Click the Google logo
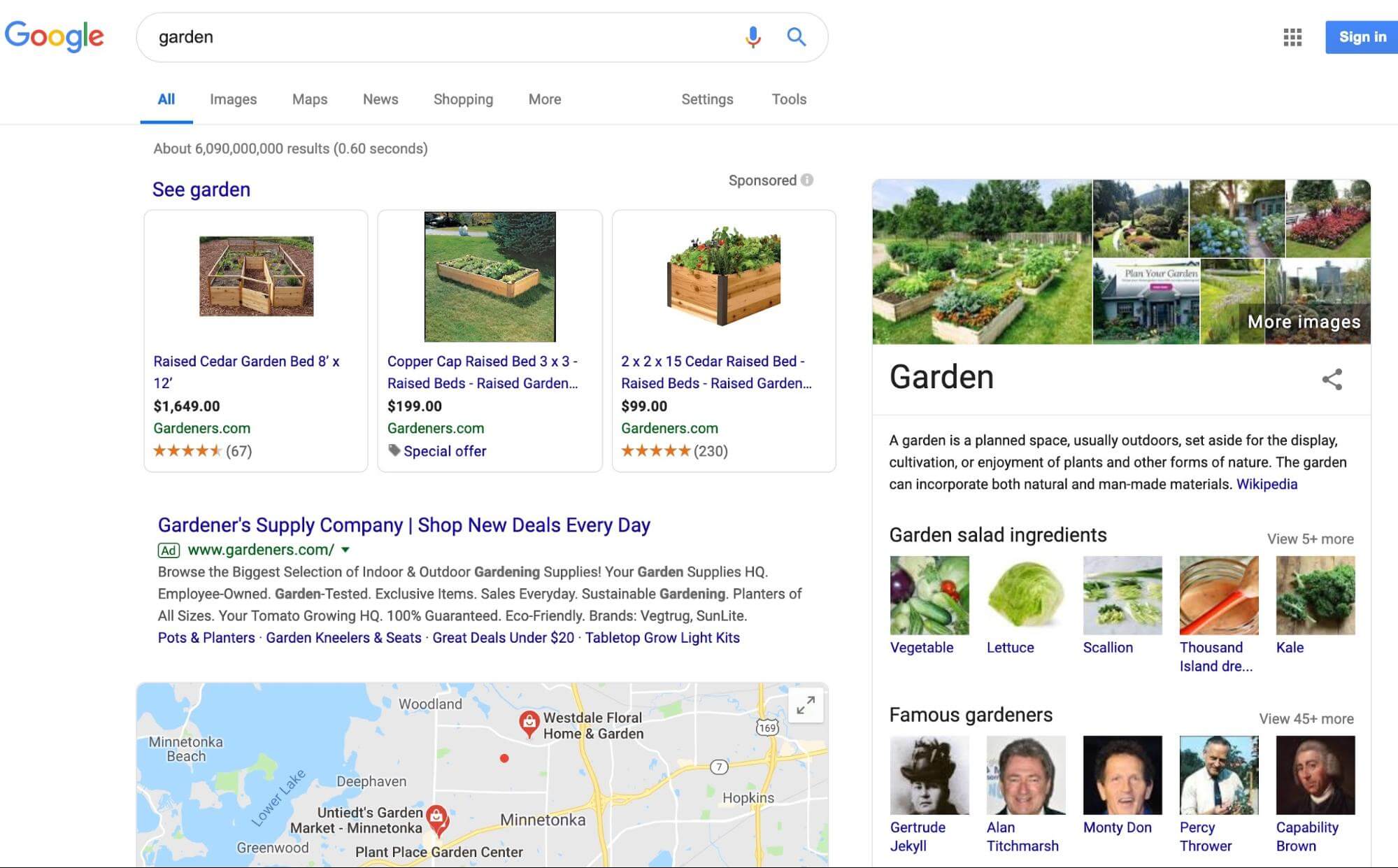 pyautogui.click(x=55, y=36)
